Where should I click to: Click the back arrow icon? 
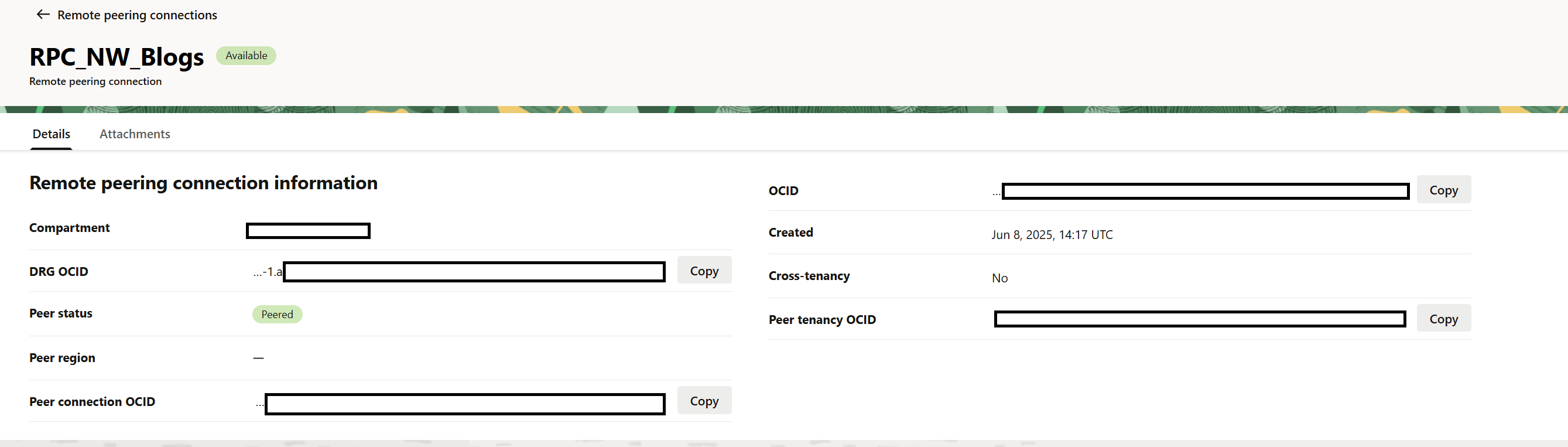coord(43,15)
